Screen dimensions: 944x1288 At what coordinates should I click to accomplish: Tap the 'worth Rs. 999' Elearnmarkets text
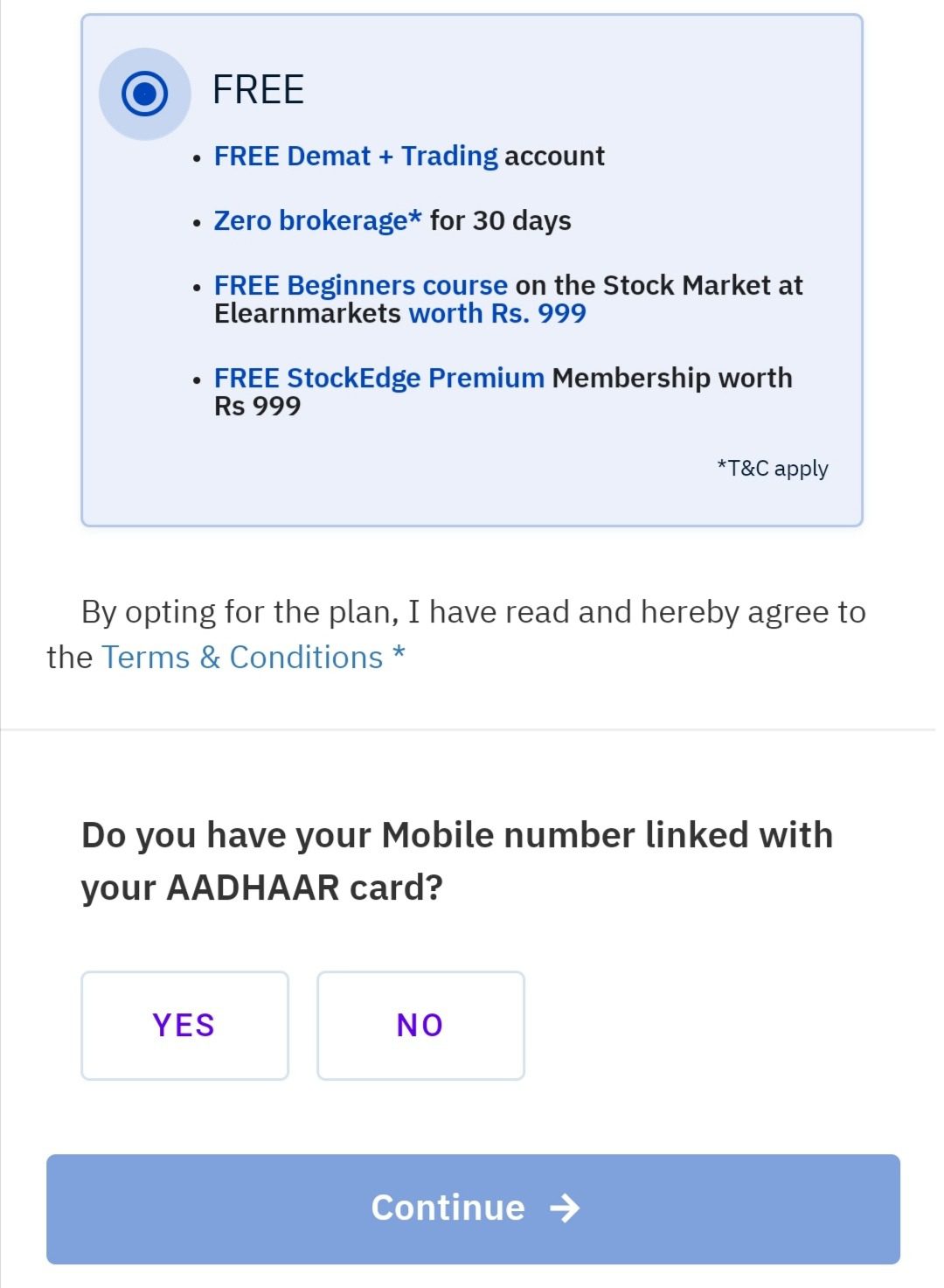497,314
